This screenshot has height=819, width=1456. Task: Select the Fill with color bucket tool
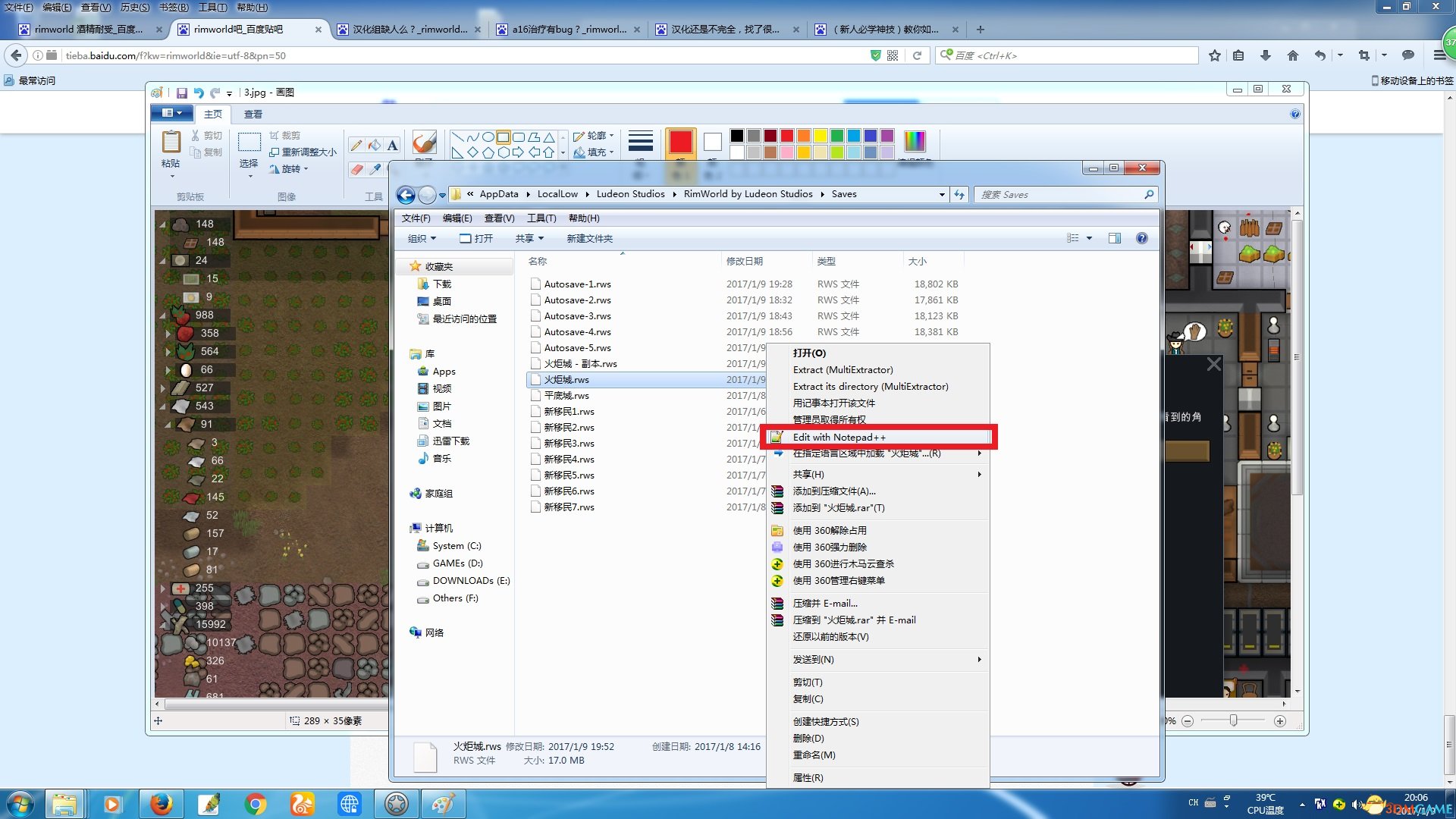(374, 145)
